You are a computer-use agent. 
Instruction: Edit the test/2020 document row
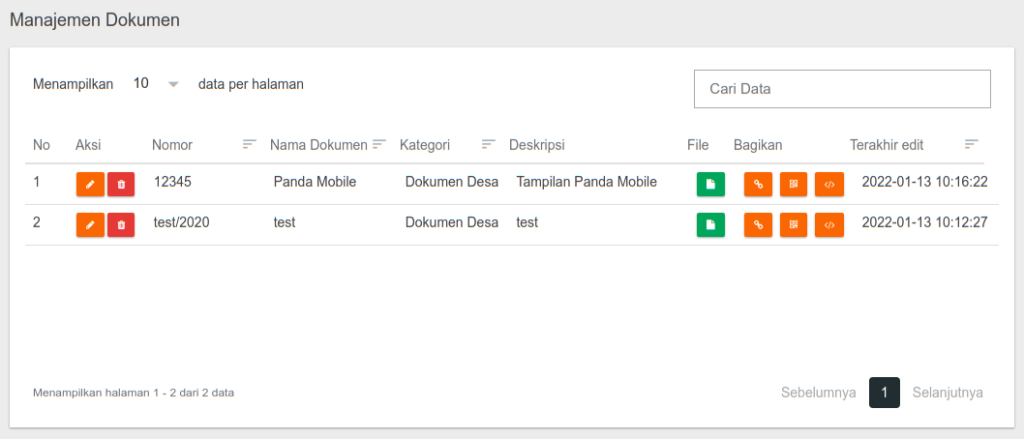click(x=90, y=225)
